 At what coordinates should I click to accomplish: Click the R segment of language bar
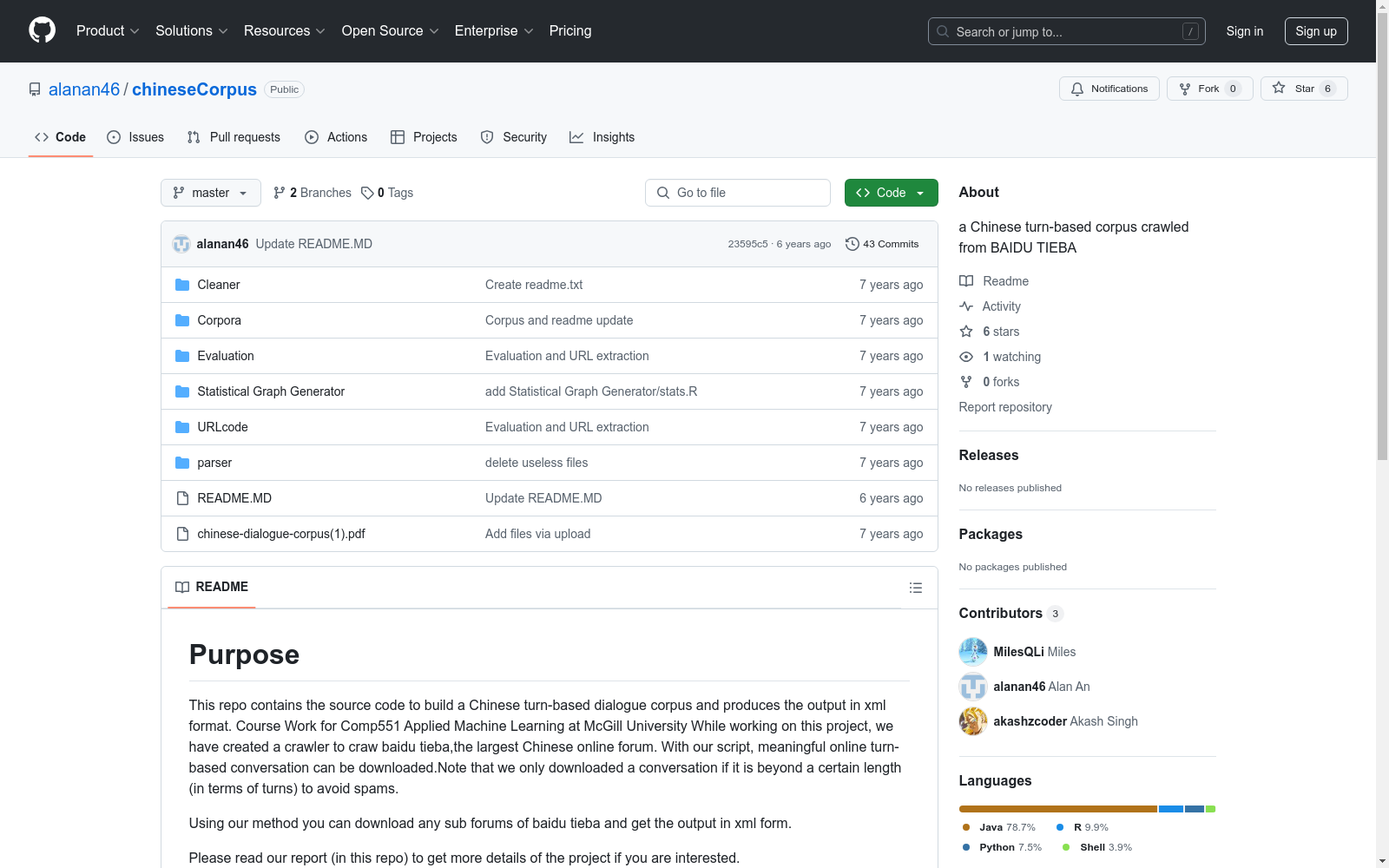[1171, 809]
